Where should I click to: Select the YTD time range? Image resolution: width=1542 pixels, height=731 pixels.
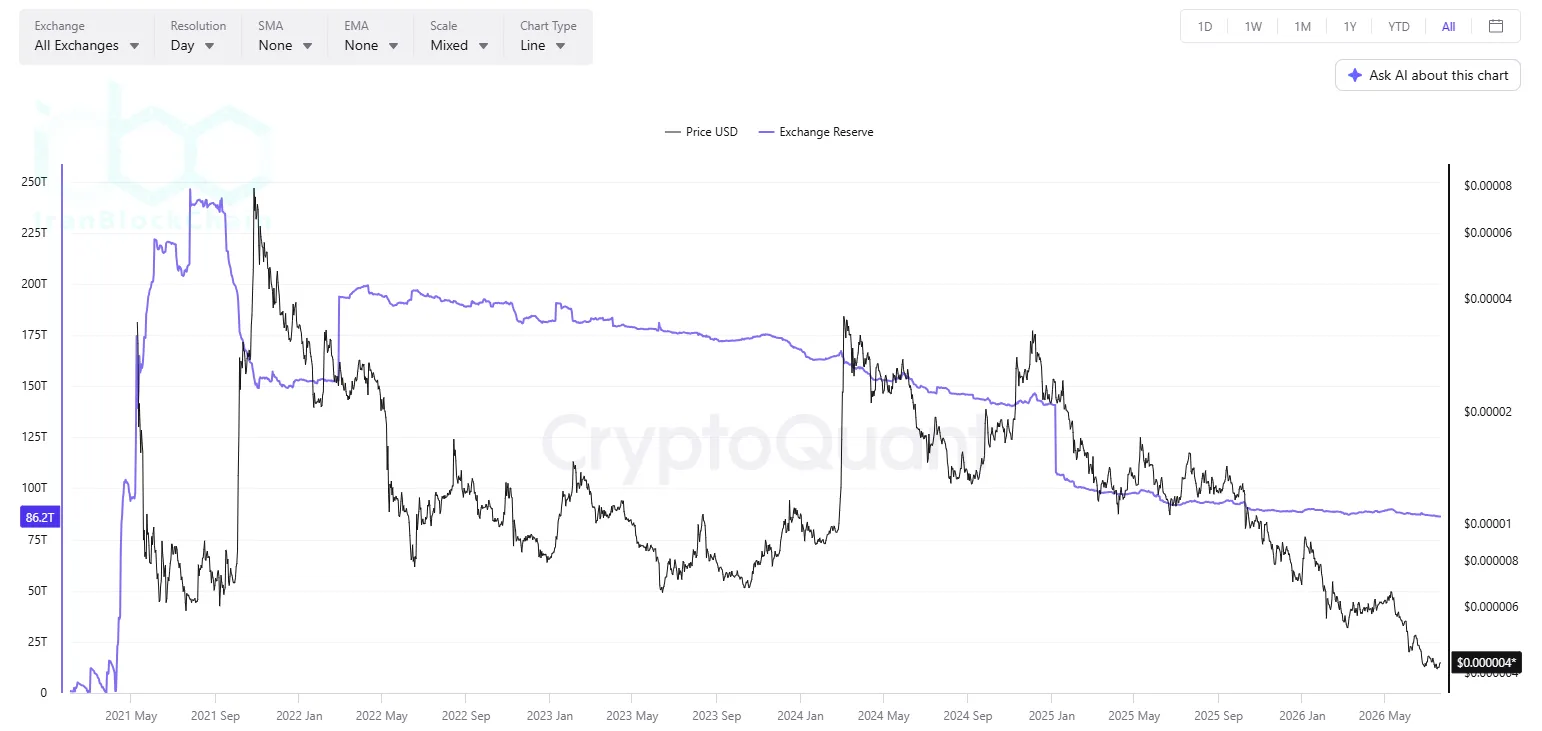pos(1399,27)
